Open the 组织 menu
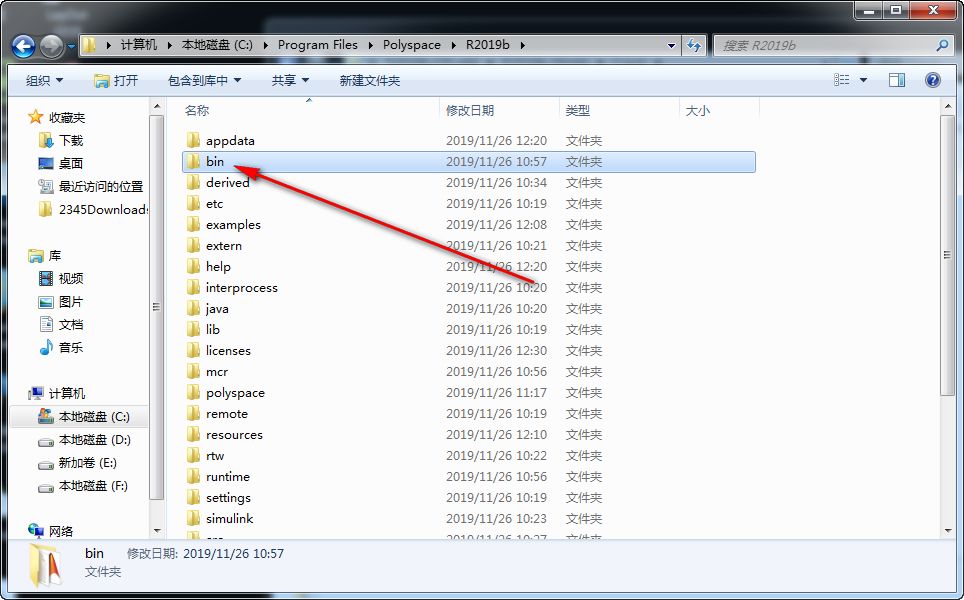This screenshot has height=600, width=964. [44, 81]
